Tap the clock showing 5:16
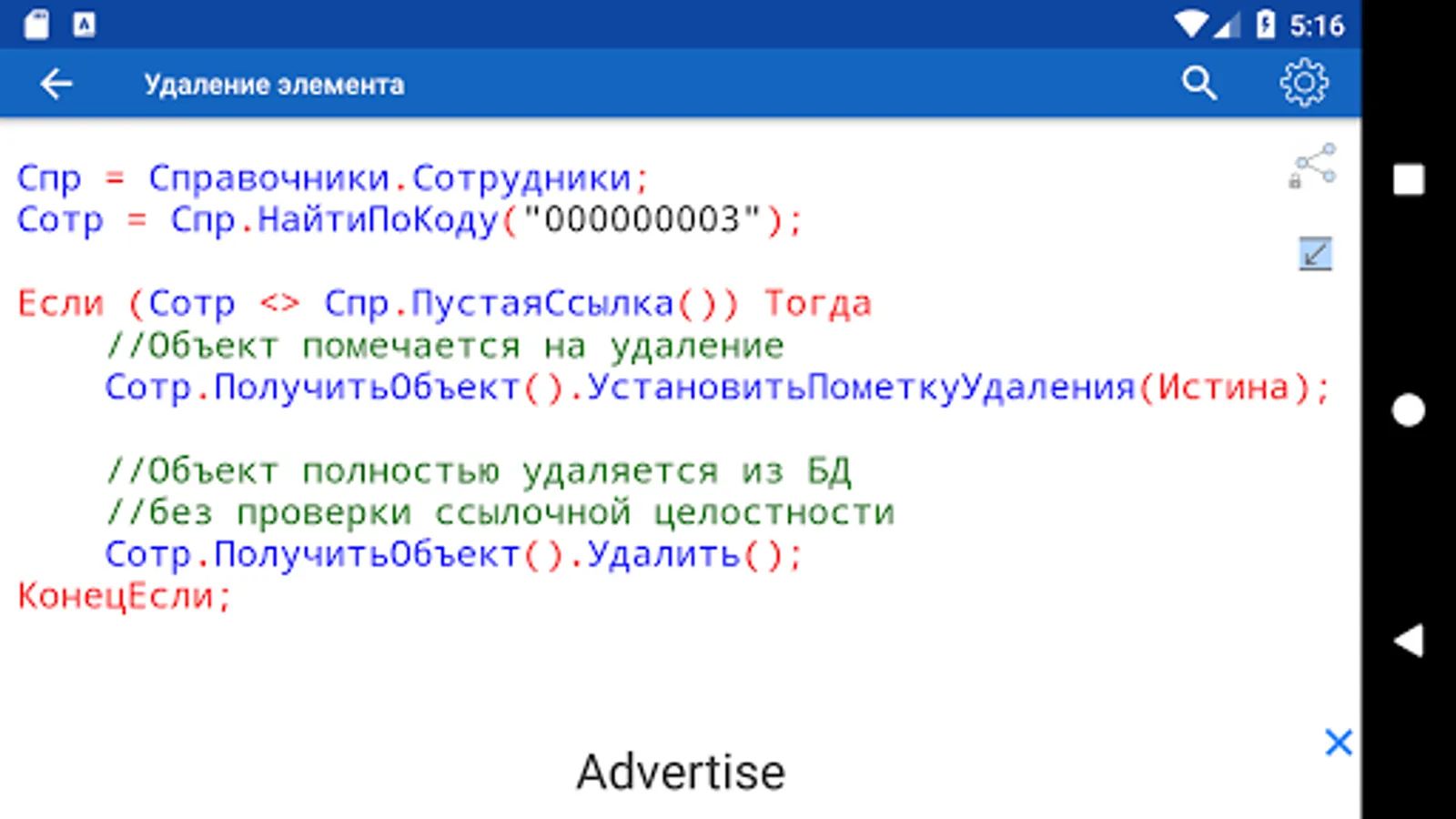Screen dimensions: 1456x819 (x=1316, y=25)
